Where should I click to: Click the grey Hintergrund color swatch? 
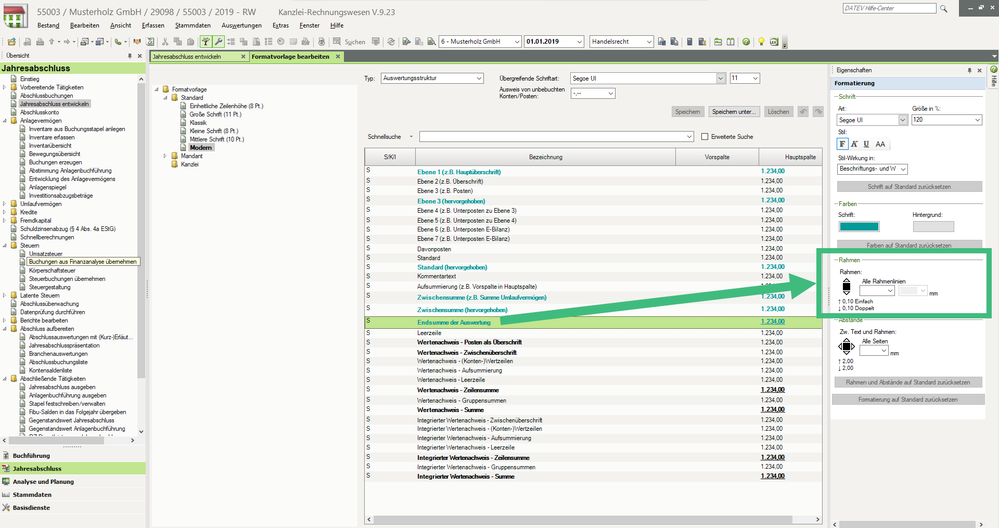pos(933,226)
